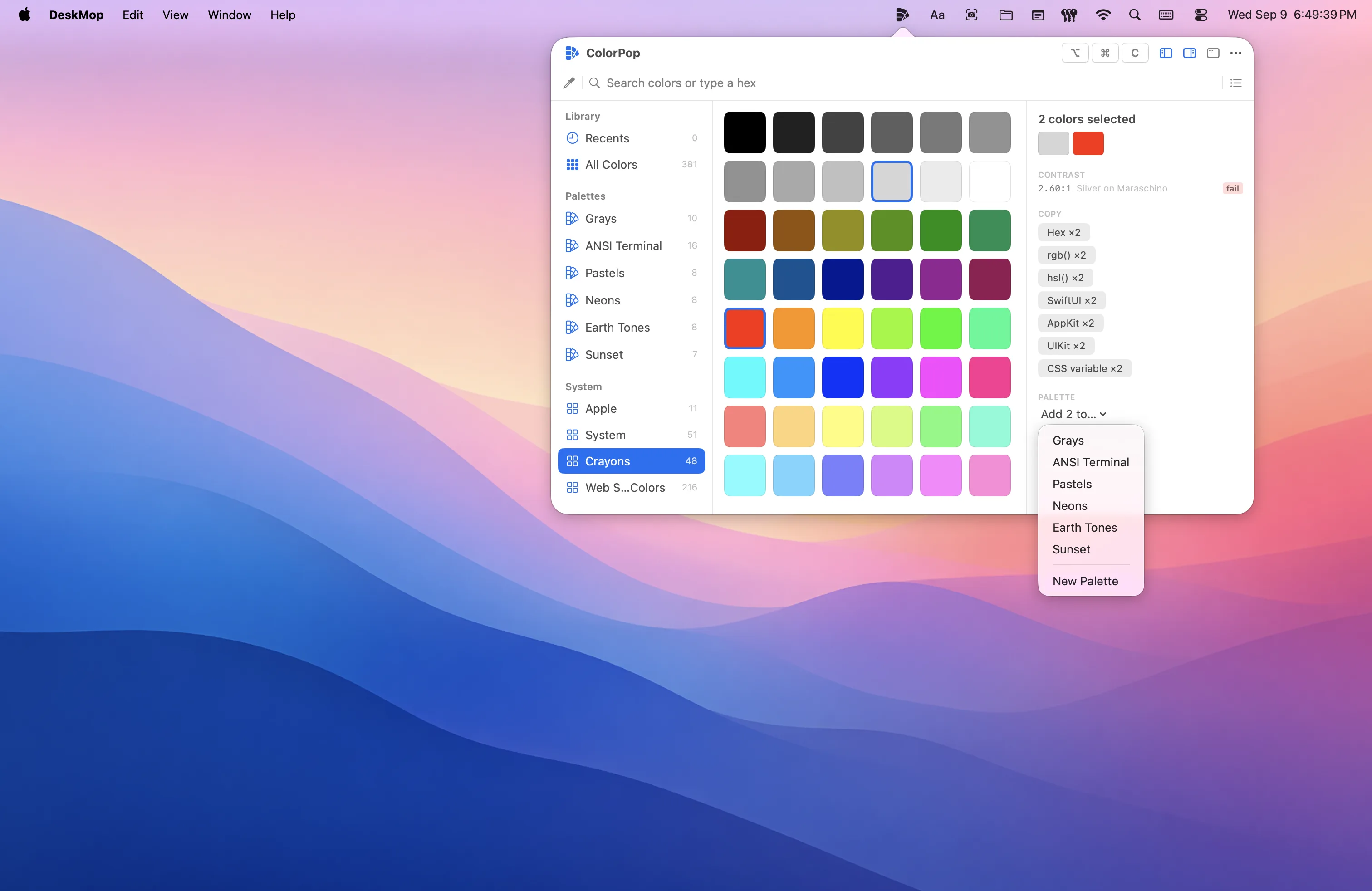Select Recents in the Library sidebar

(631, 138)
